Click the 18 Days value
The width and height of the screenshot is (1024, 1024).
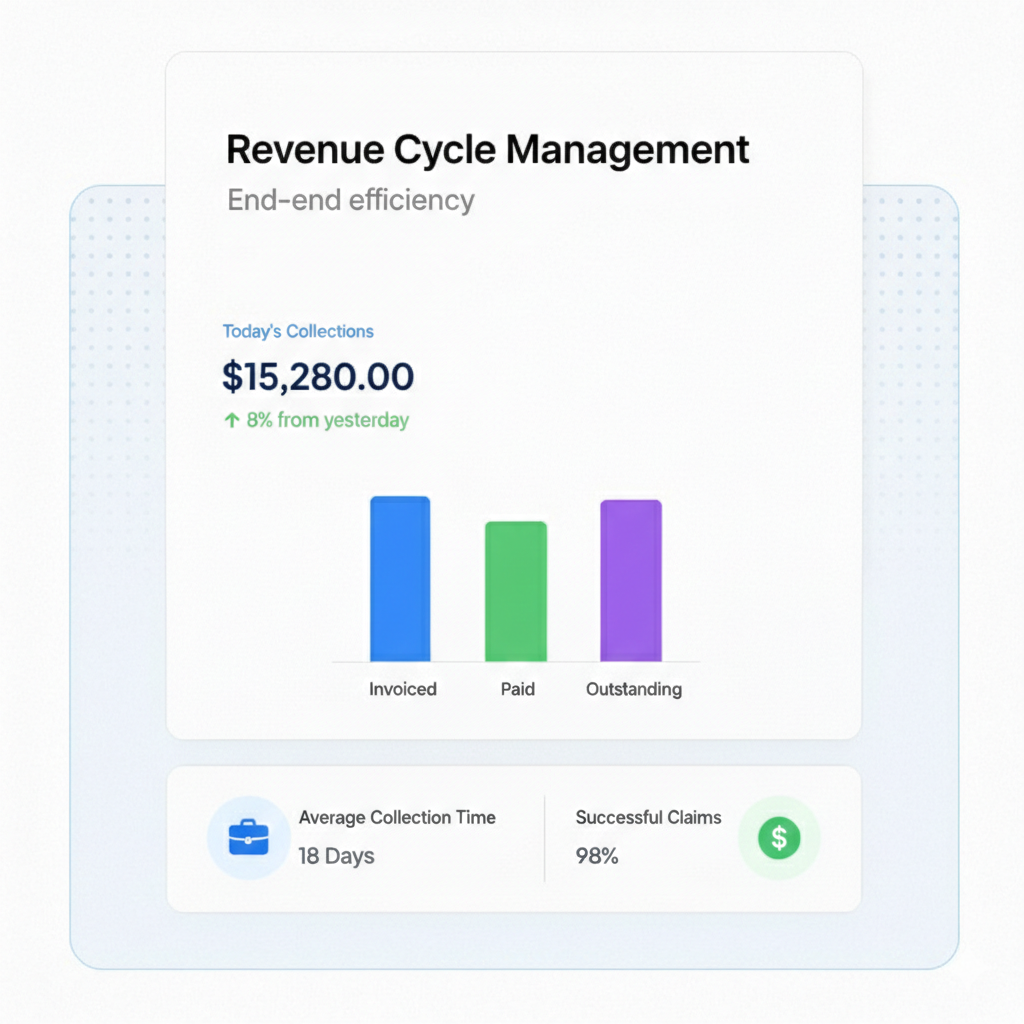(x=336, y=856)
